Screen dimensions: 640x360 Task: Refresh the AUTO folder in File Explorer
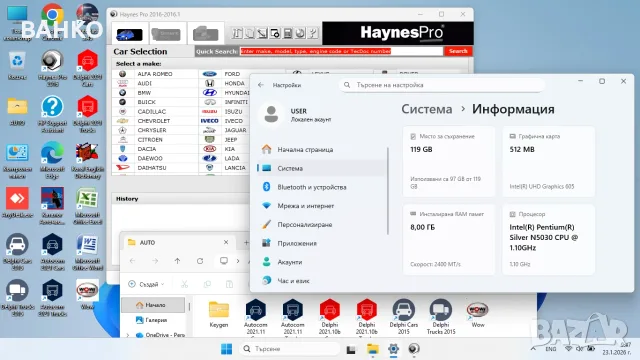tap(200, 261)
